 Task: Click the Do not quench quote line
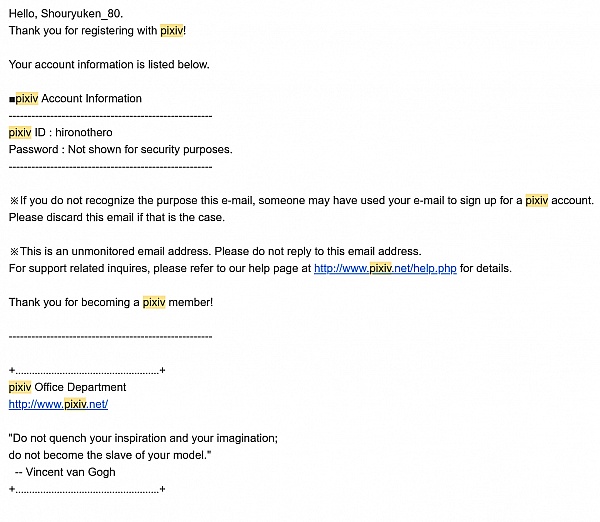pos(143,438)
